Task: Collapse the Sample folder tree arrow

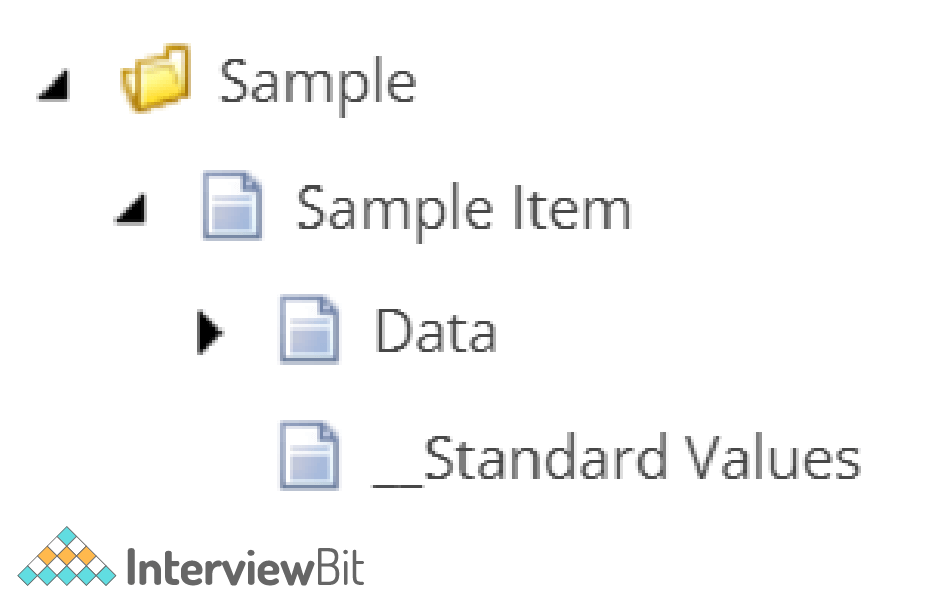Action: point(55,85)
